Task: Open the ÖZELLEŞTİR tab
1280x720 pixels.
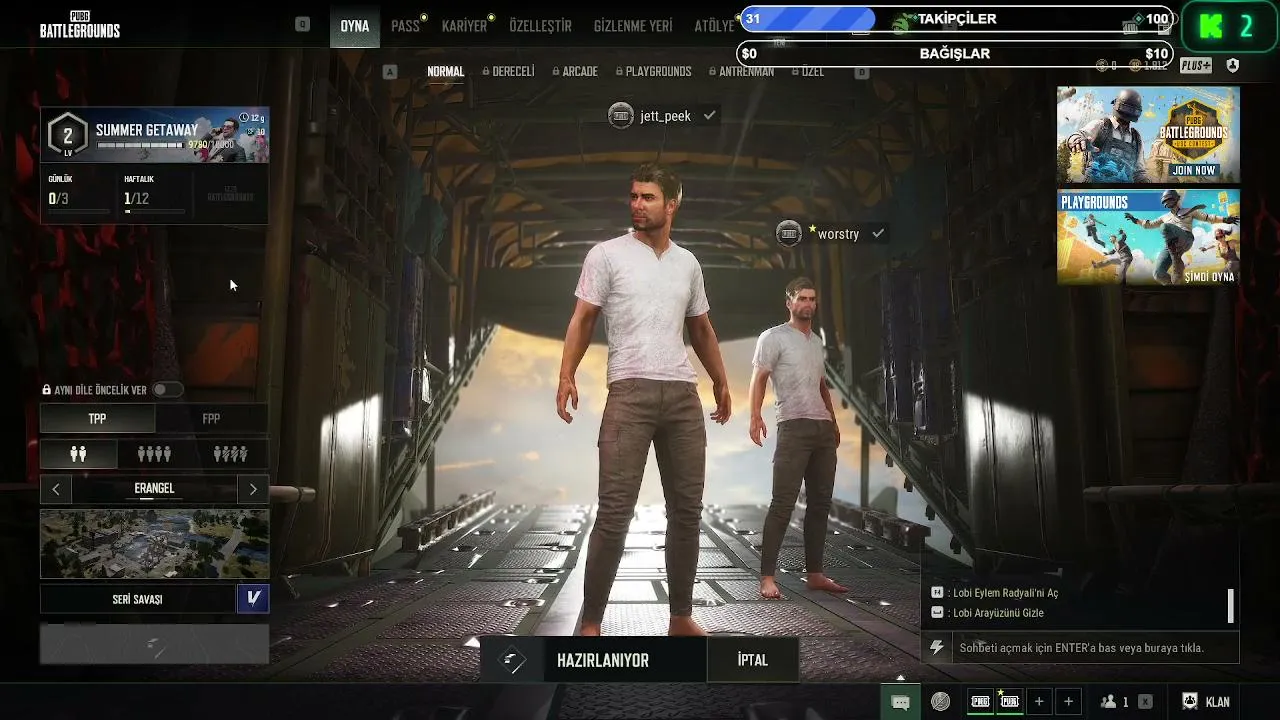Action: (x=540, y=26)
